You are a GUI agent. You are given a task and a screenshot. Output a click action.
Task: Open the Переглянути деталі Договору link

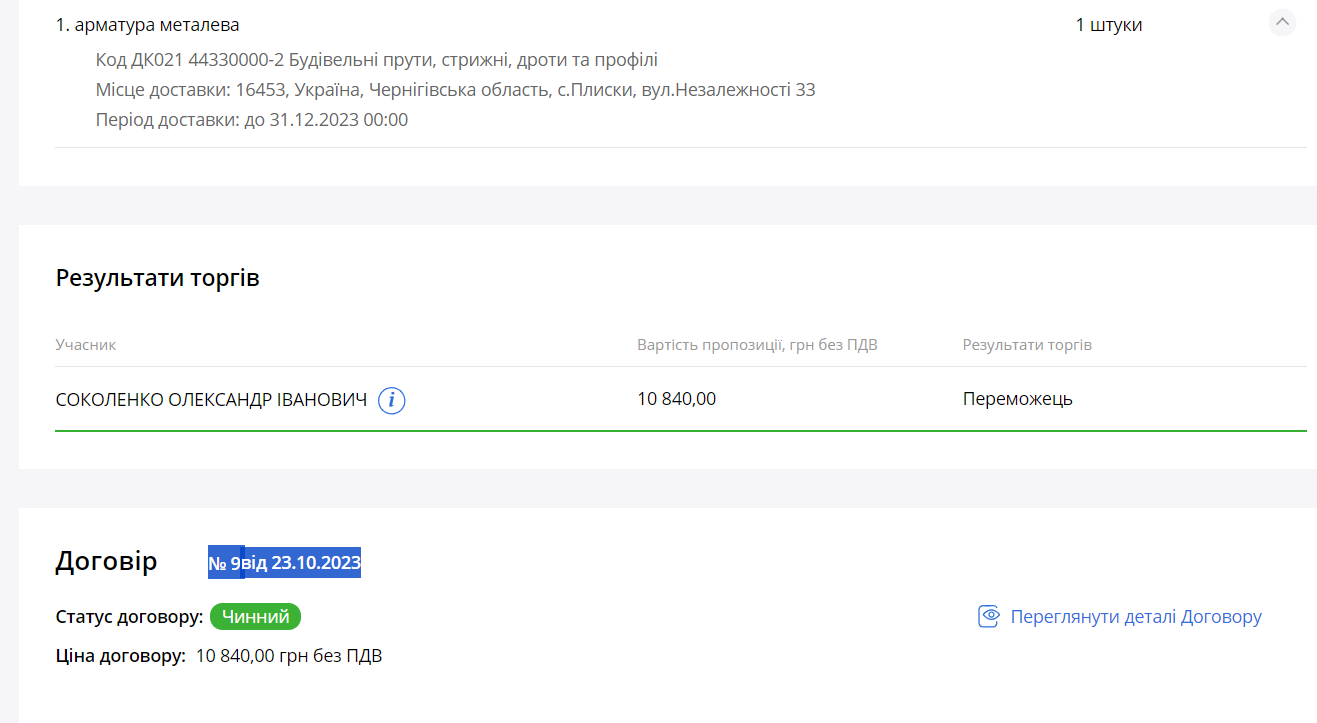(1135, 617)
